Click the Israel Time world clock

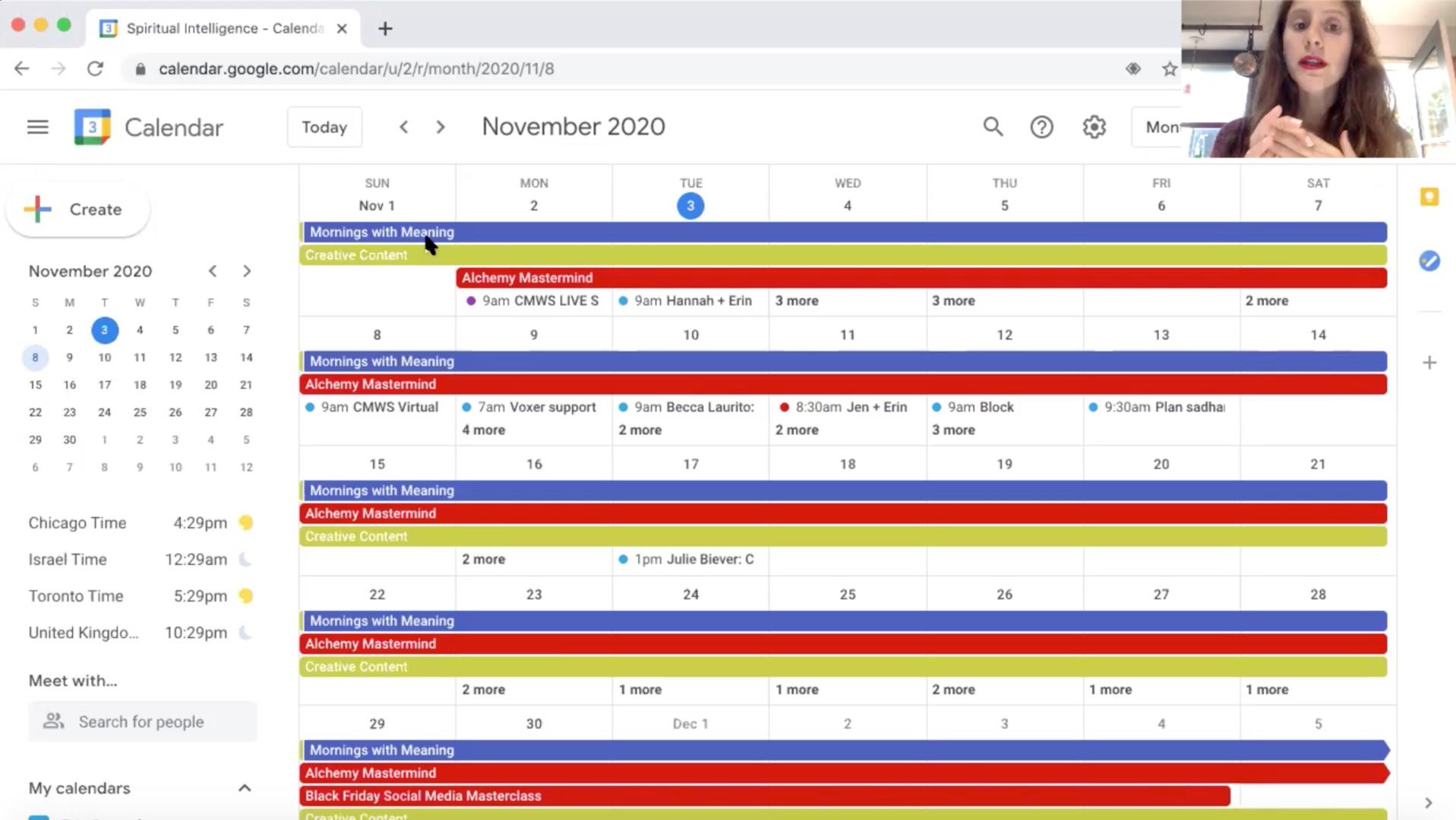tap(141, 560)
